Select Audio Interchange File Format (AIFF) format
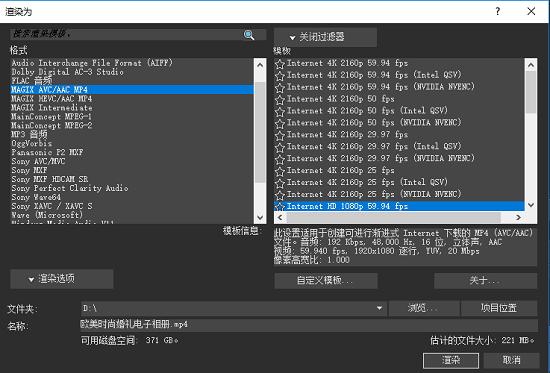 132,63
